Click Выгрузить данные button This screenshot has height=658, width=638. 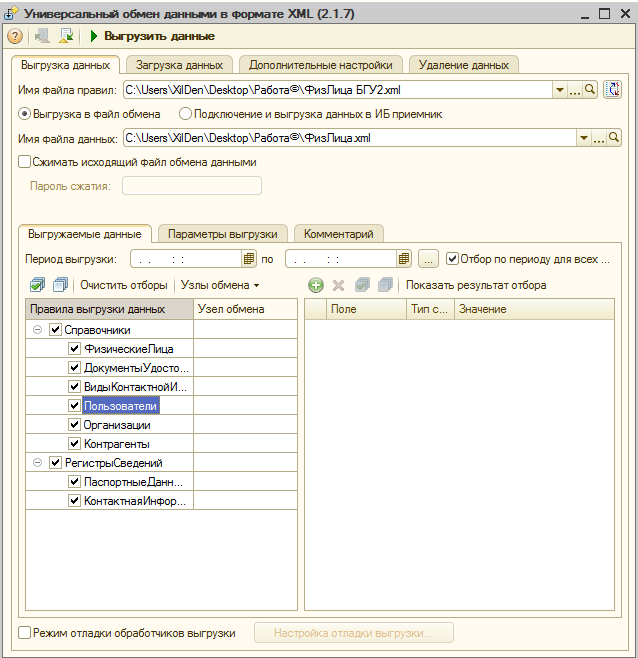(x=152, y=36)
